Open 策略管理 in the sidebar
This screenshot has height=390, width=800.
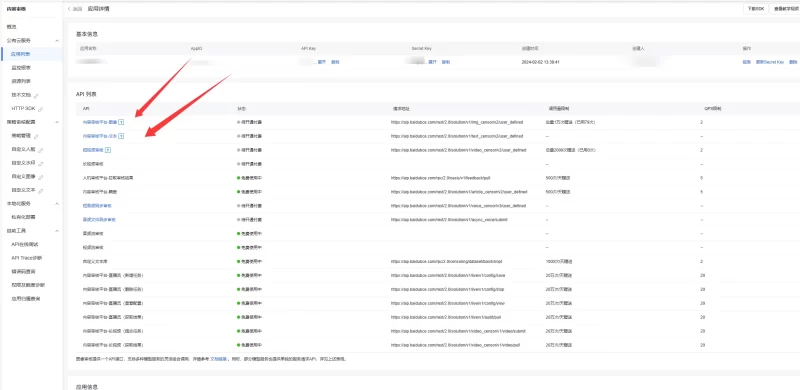click(20, 136)
